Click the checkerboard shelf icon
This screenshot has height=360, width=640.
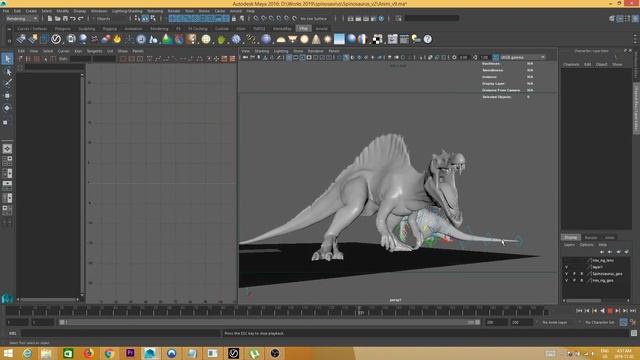point(378,39)
